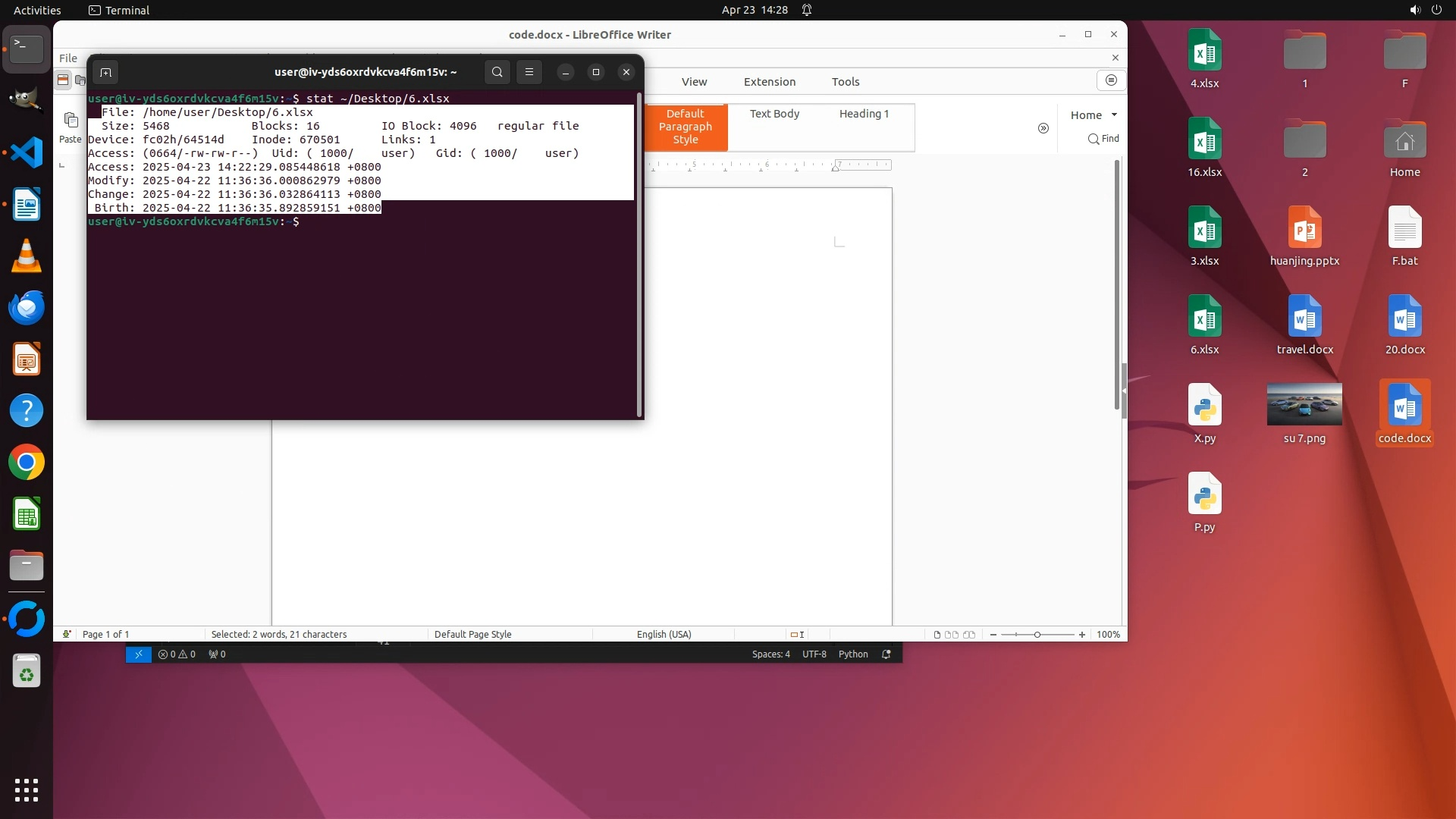This screenshot has height=819, width=1456.
Task: Select single-page view icon in status bar
Action: click(937, 635)
